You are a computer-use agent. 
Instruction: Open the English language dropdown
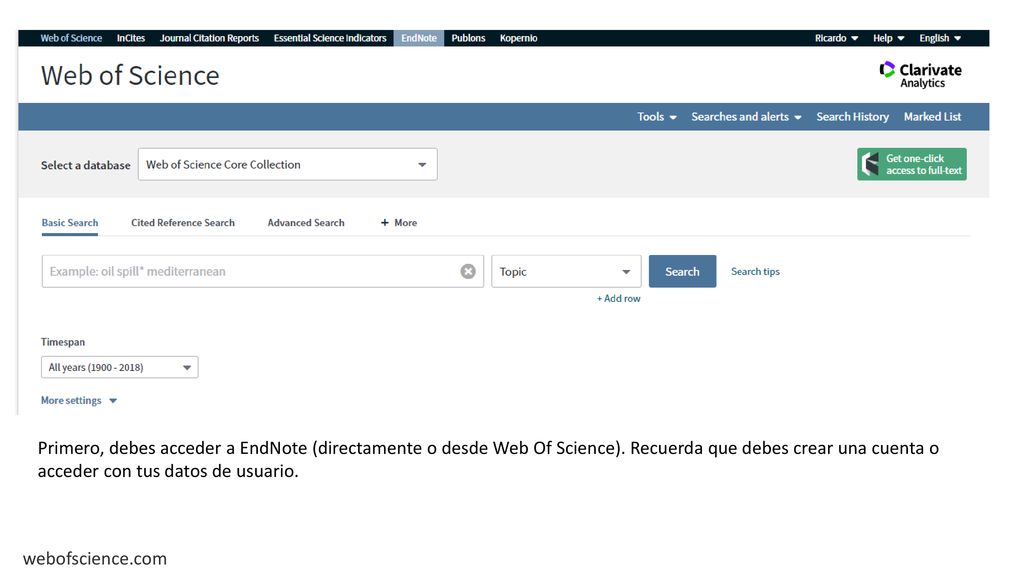[940, 38]
